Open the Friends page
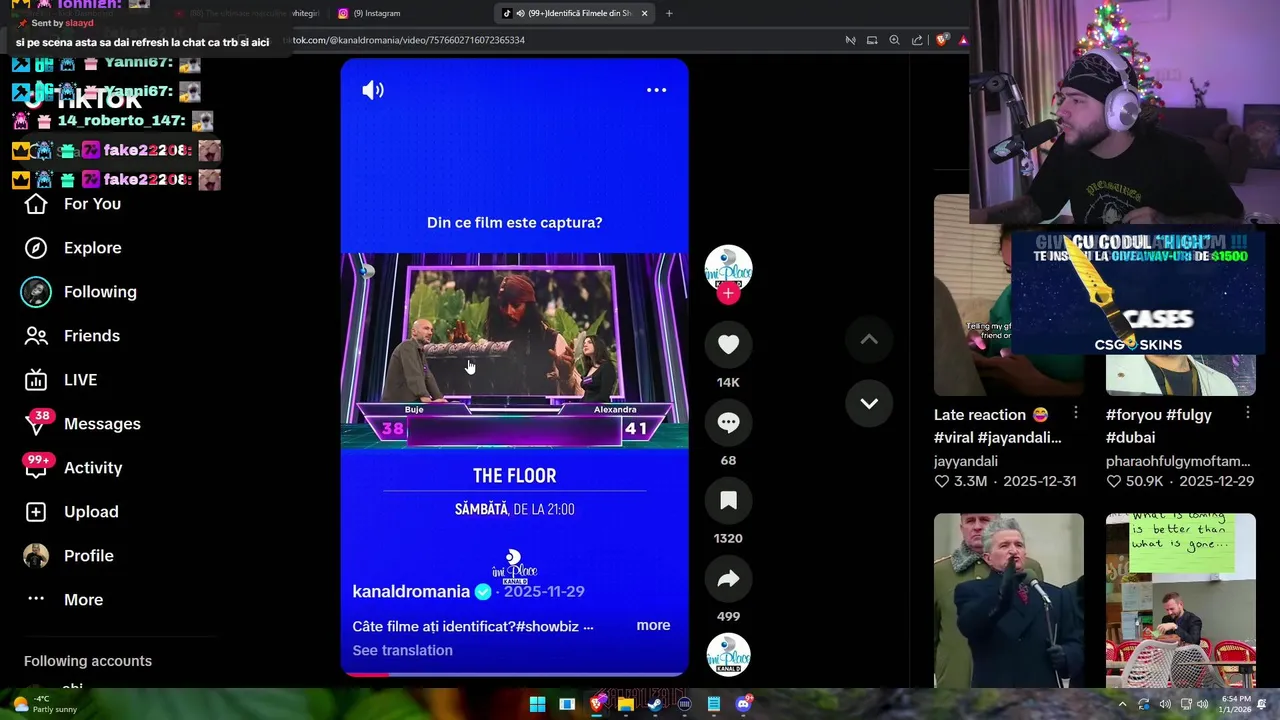The width and height of the screenshot is (1280, 720). tap(91, 336)
